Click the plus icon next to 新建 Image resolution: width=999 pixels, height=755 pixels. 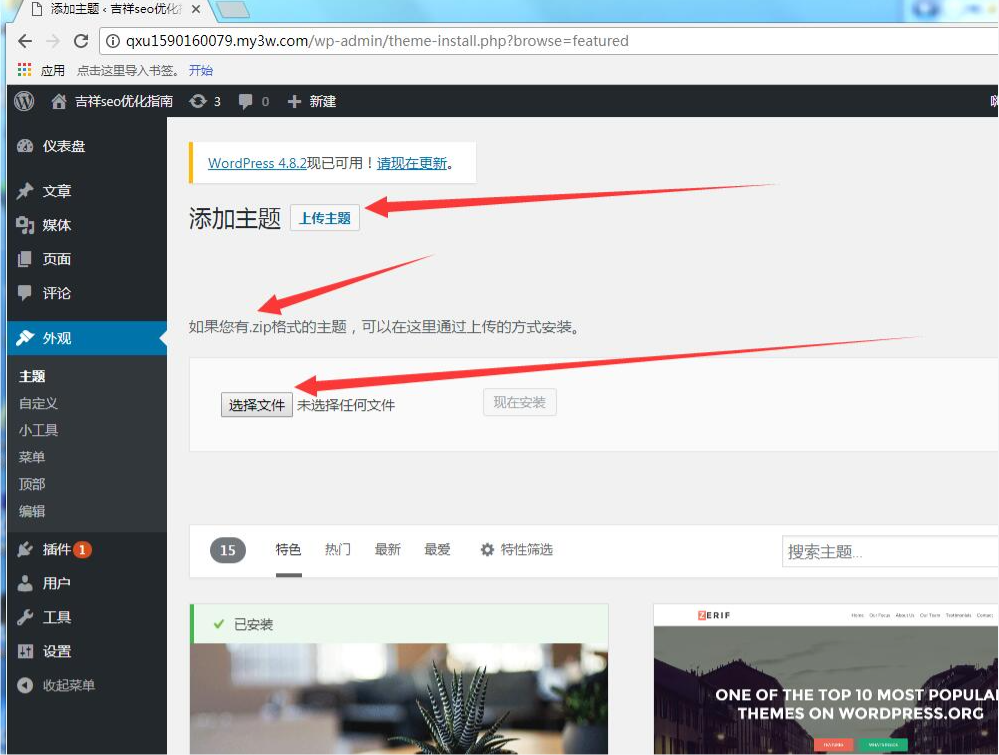coord(294,101)
